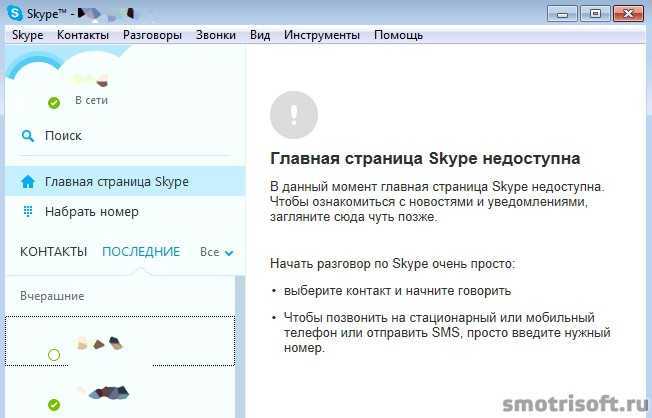Minimize the Skype window

(x=562, y=14)
